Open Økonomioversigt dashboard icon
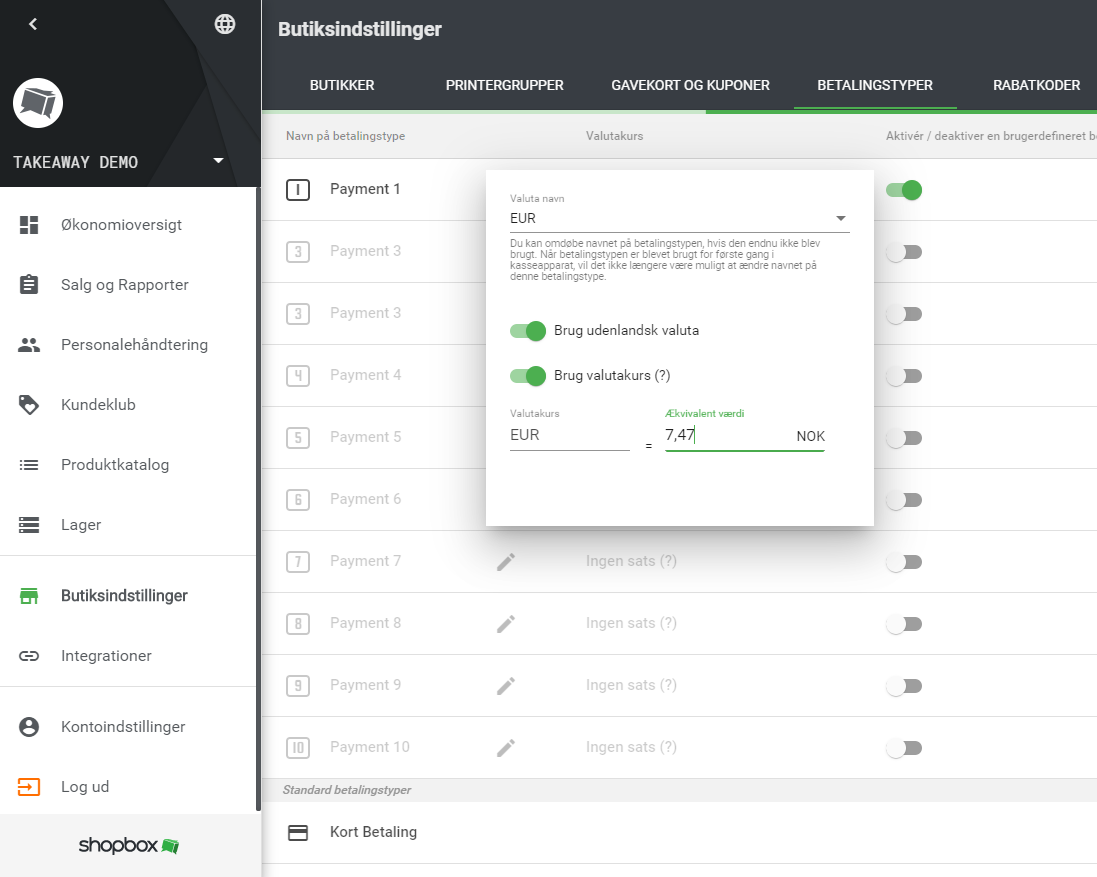Screen dimensions: 1097x877 coord(29,225)
